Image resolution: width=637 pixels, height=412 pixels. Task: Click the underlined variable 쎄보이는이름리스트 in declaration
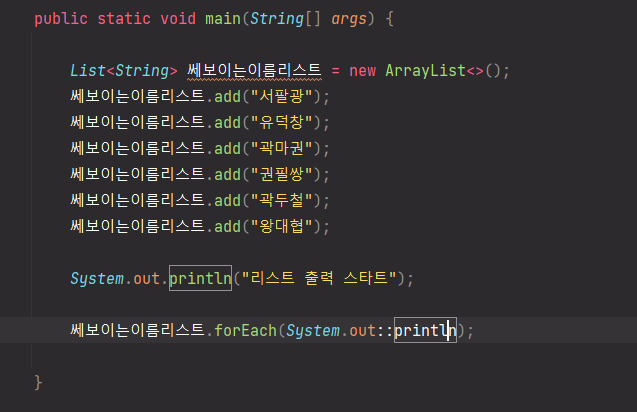pos(254,71)
